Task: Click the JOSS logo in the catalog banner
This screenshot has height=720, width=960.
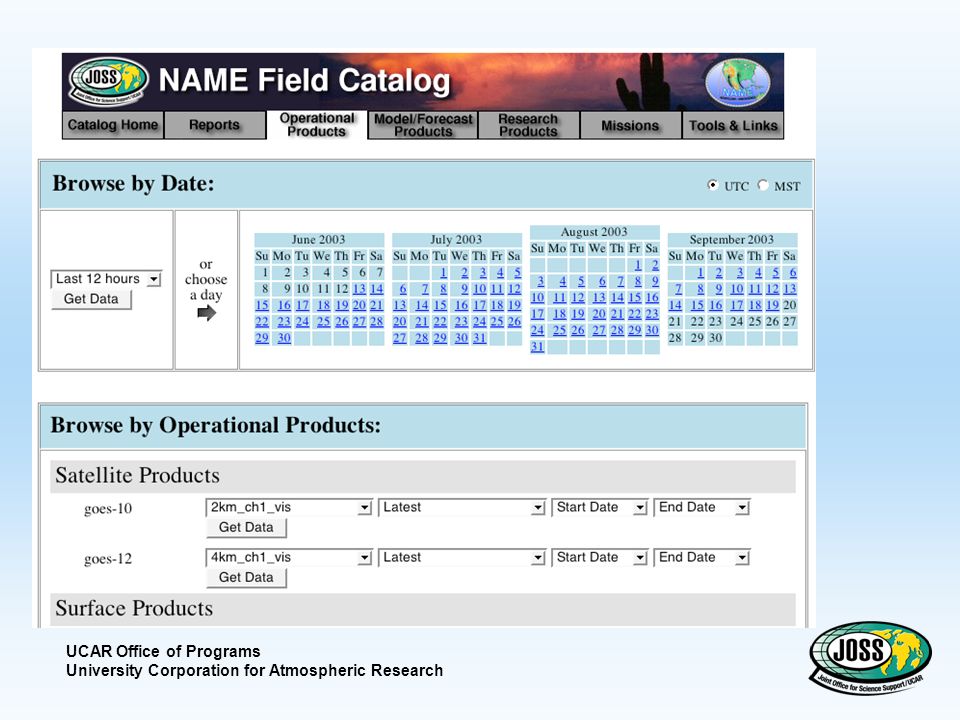Action: click(108, 80)
